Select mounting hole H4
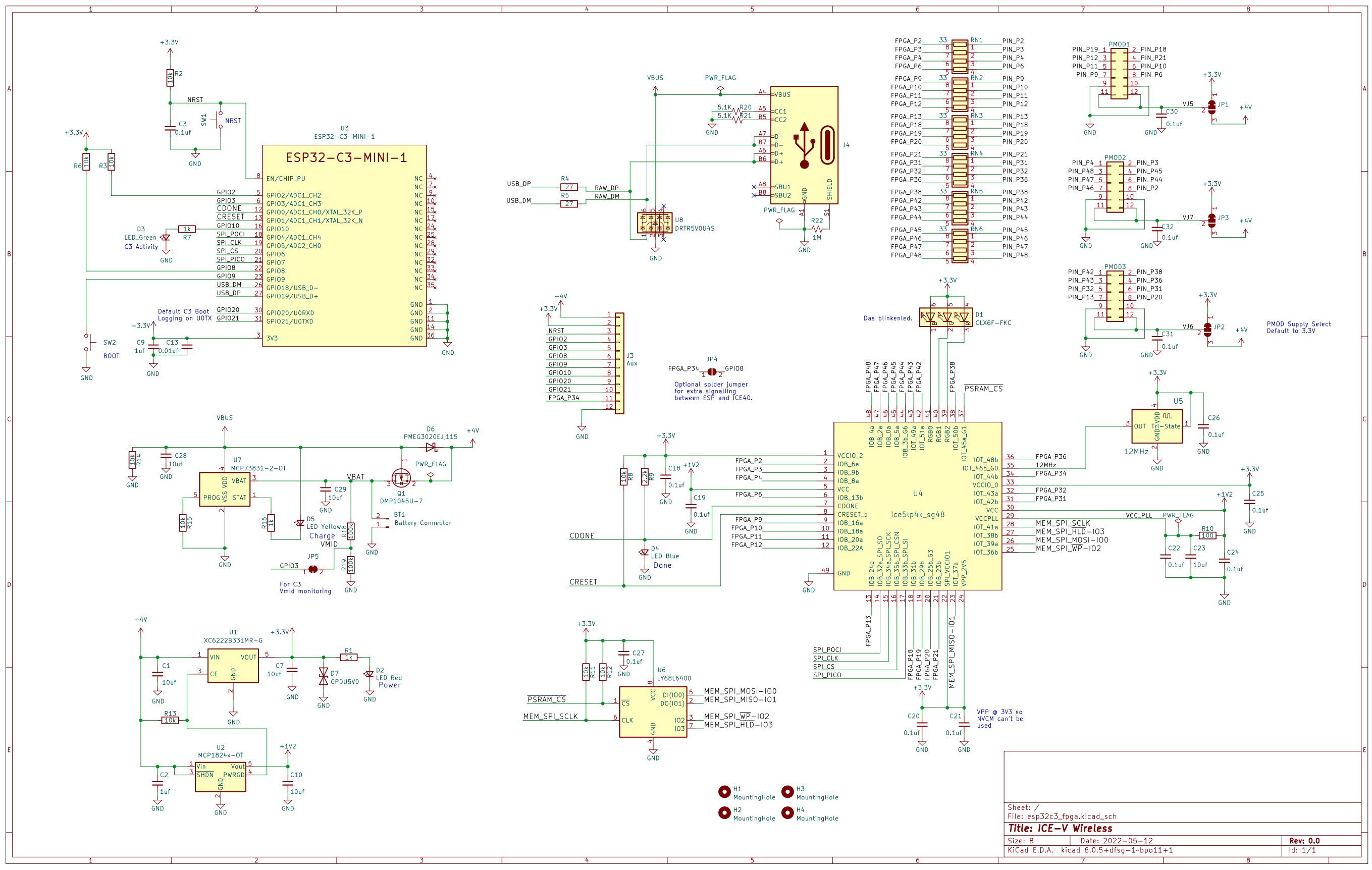The width and height of the screenshot is (1372, 870). click(787, 812)
